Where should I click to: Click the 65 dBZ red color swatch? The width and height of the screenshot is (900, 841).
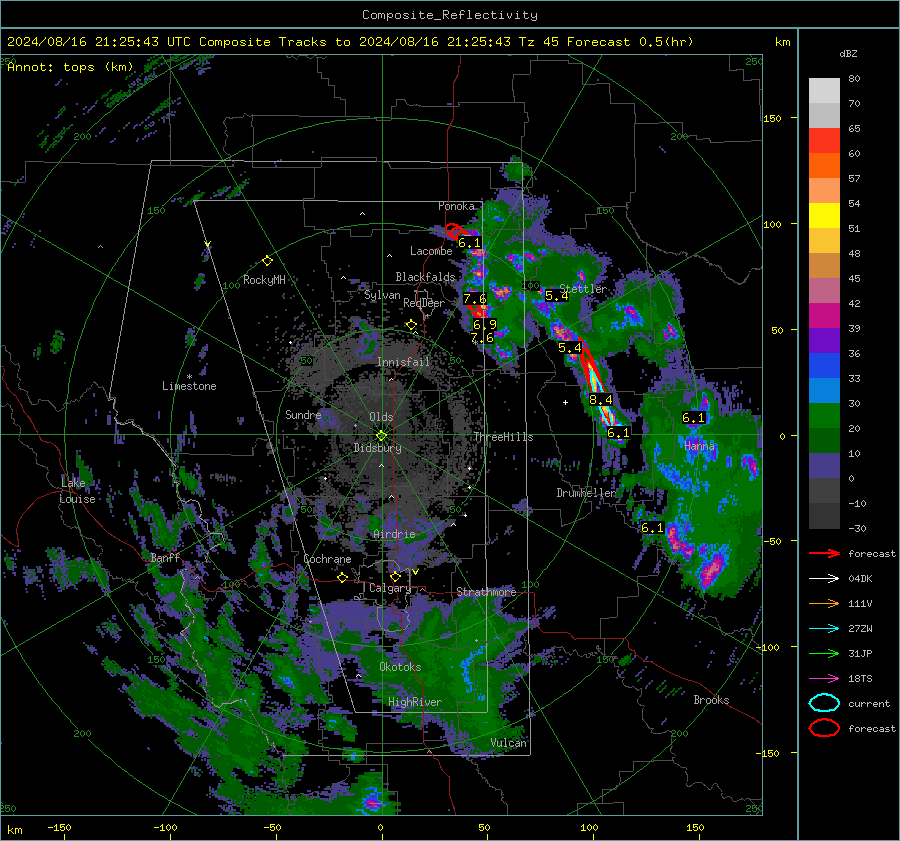coord(824,141)
